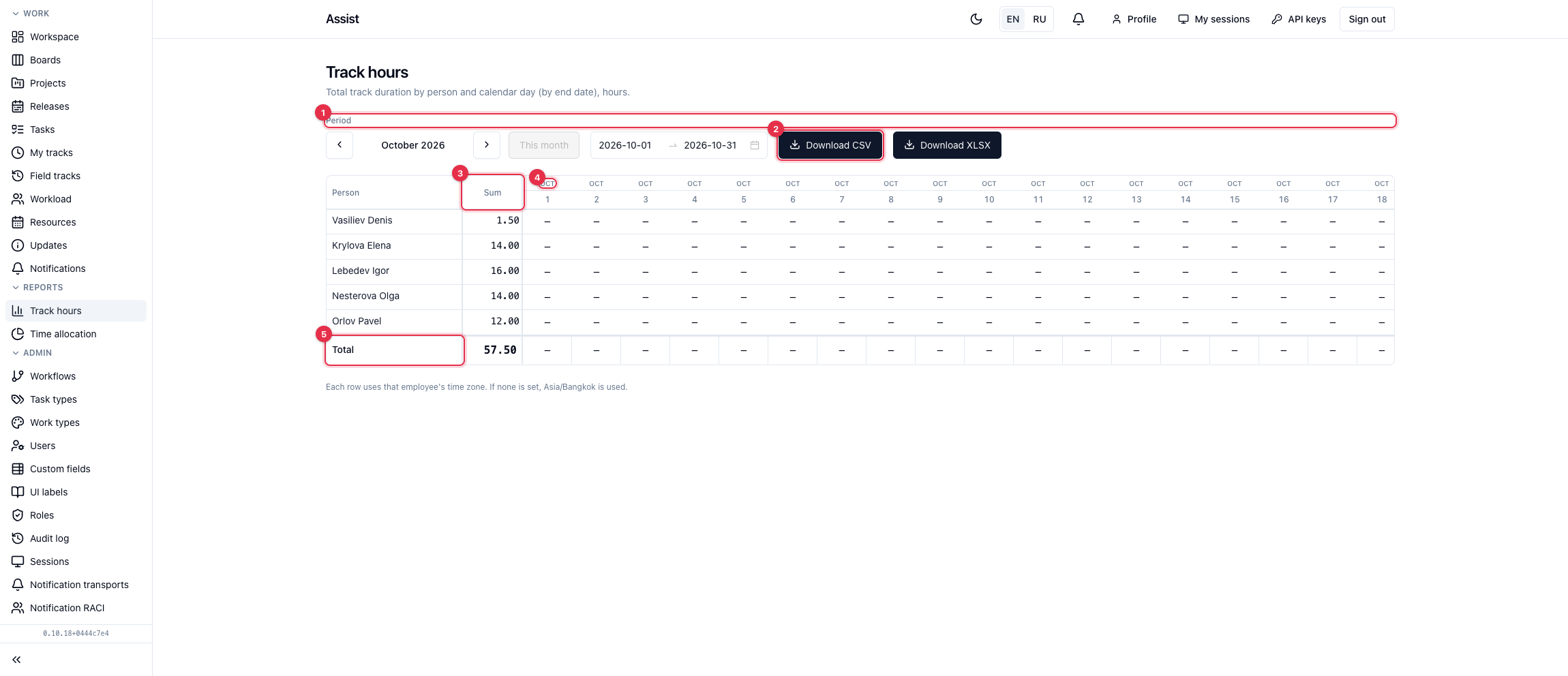Go to next month arrow

(487, 145)
